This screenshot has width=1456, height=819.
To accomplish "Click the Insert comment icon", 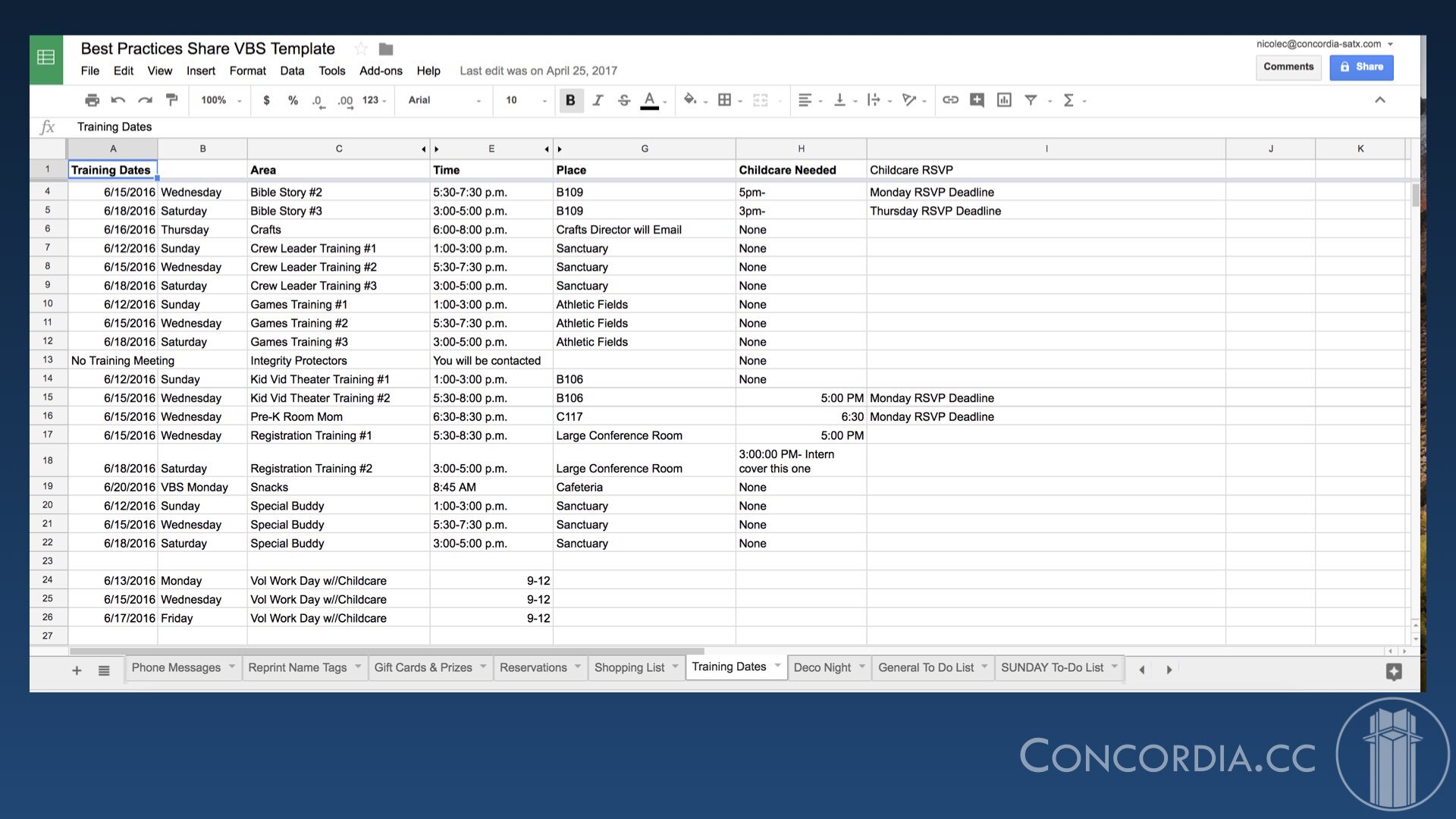I will pos(977,100).
